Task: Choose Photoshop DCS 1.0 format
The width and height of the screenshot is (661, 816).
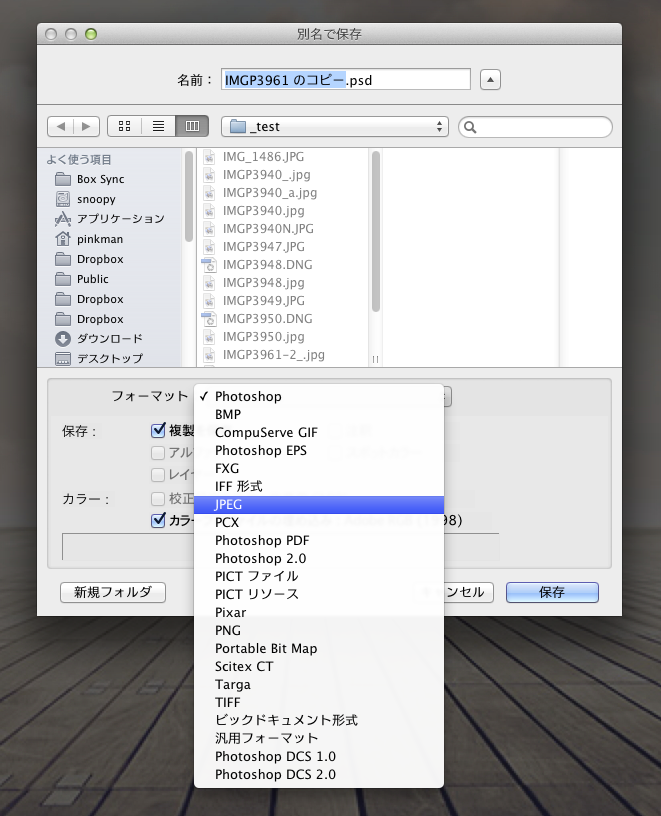Action: pos(319,757)
